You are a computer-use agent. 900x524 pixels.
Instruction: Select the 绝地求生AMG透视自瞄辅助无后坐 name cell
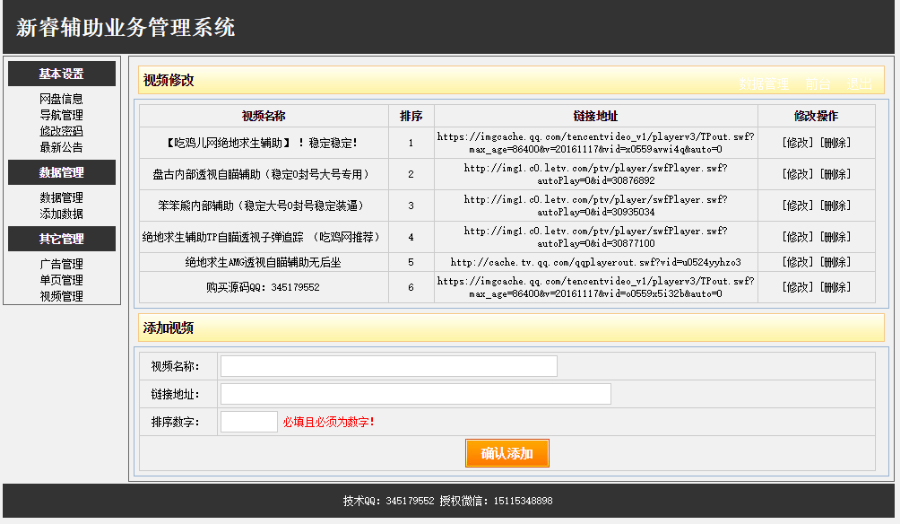(x=263, y=262)
